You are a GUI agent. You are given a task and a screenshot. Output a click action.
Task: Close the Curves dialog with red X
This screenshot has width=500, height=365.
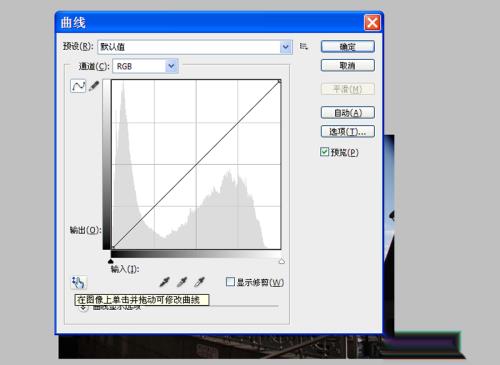coord(372,22)
